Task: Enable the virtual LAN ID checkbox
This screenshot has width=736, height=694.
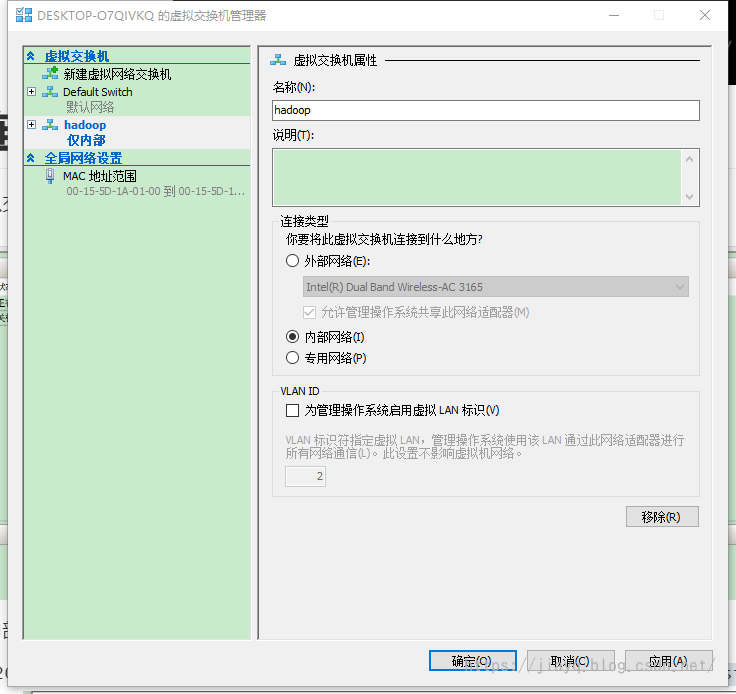Action: (x=293, y=410)
